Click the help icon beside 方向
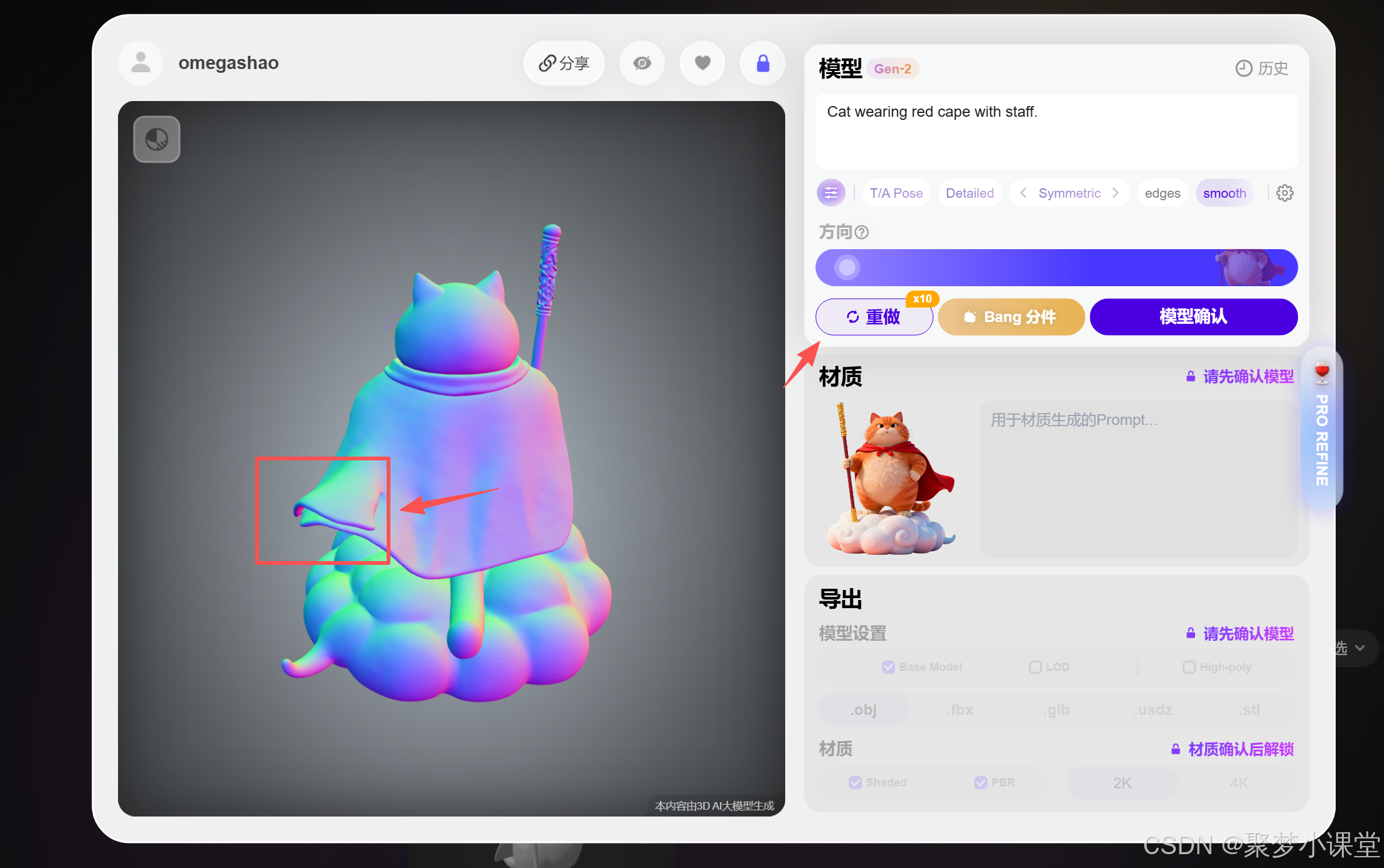This screenshot has height=868, width=1384. pyautogui.click(x=862, y=232)
